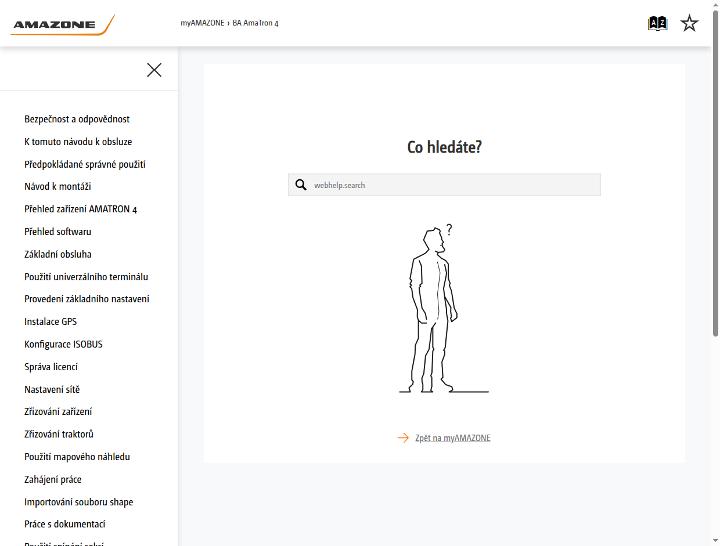Click the magnifying glass search icon
Image resolution: width=720 pixels, height=546 pixels.
pyautogui.click(x=301, y=185)
